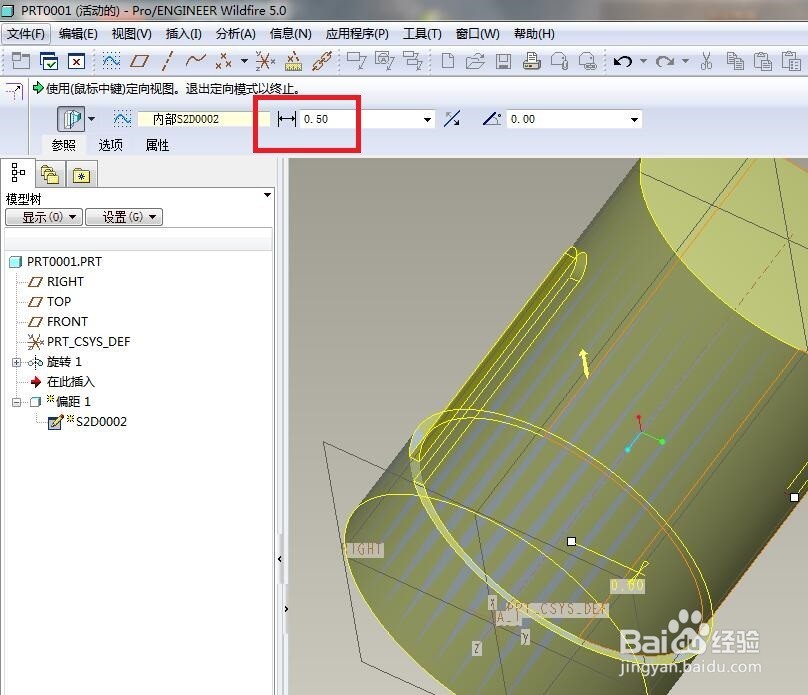The height and width of the screenshot is (695, 808).
Task: Open the undo history dropdown arrow
Action: click(x=644, y=61)
